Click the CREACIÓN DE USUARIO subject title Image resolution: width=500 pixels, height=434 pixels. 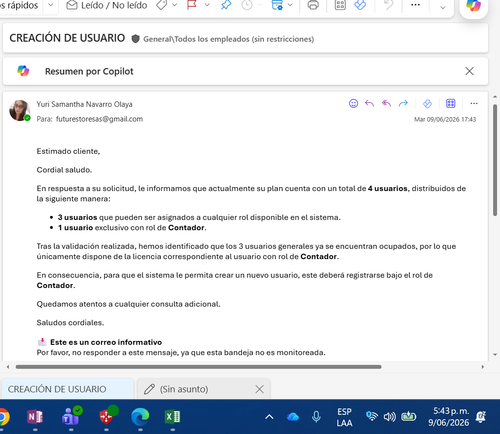point(67,38)
